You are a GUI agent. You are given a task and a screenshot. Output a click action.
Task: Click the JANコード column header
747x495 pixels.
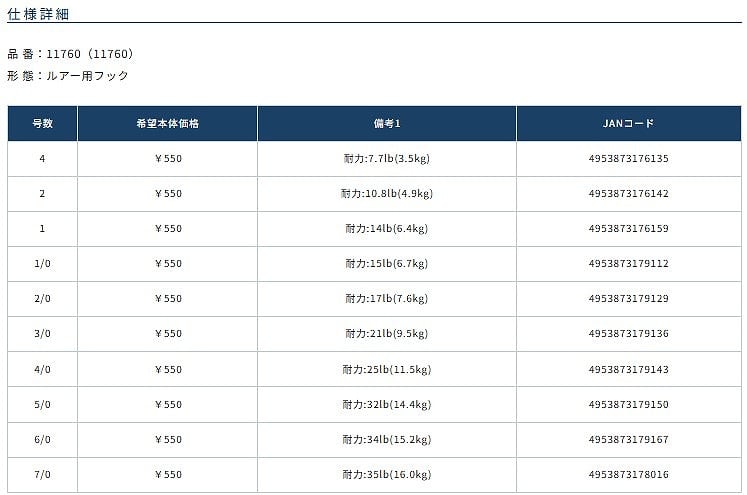tap(629, 123)
